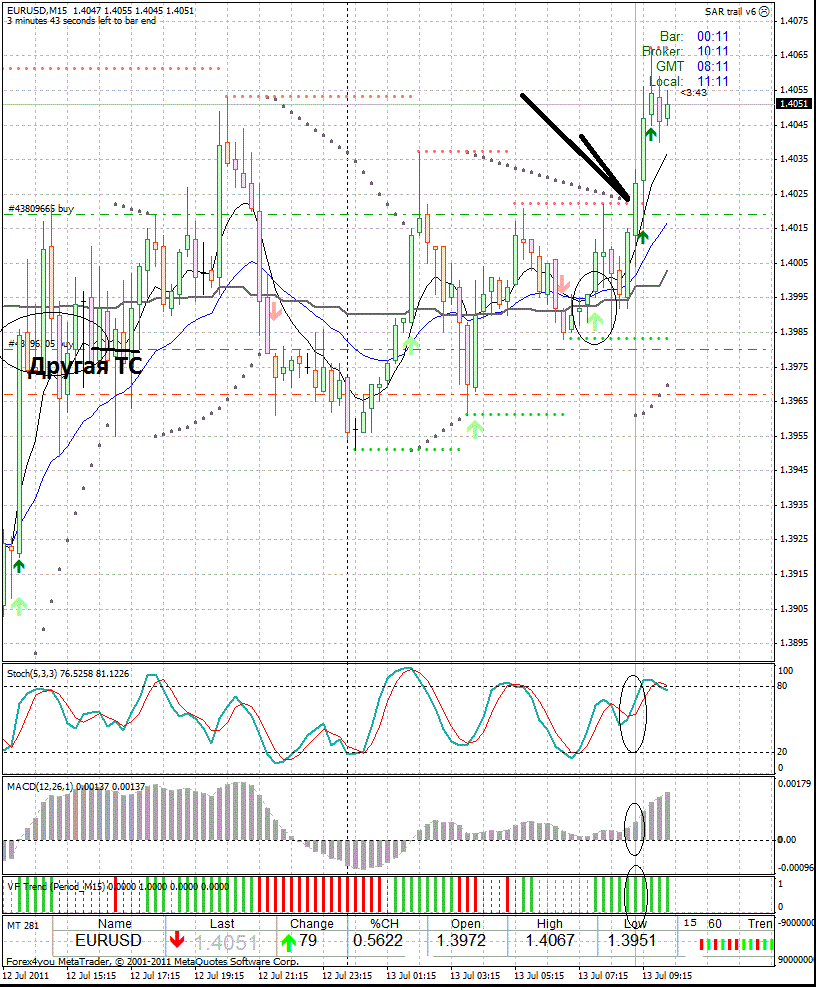Select the dark green buy arrow above 1.3915
The height and width of the screenshot is (987, 816).
point(19,566)
